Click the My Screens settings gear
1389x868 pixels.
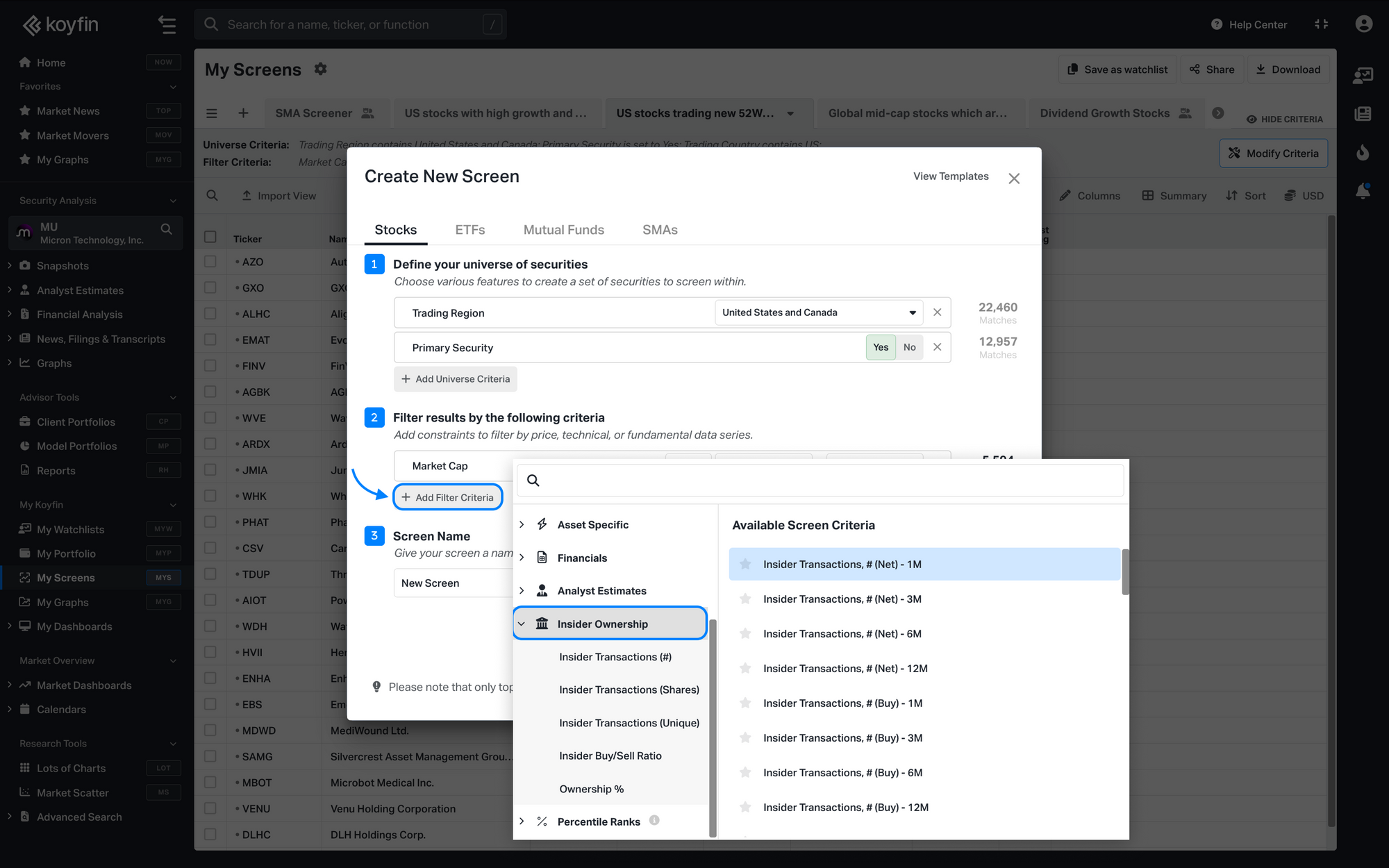click(320, 69)
